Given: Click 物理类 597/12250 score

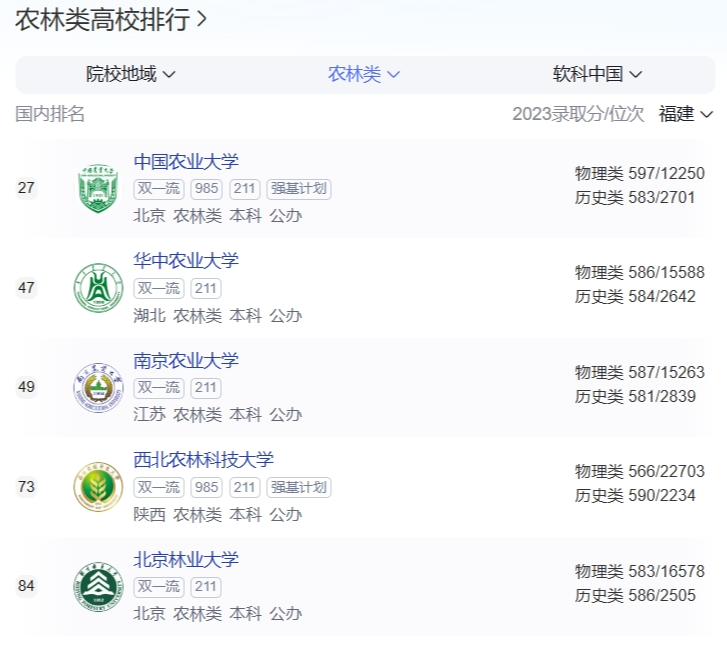Looking at the screenshot, I should click(640, 173).
